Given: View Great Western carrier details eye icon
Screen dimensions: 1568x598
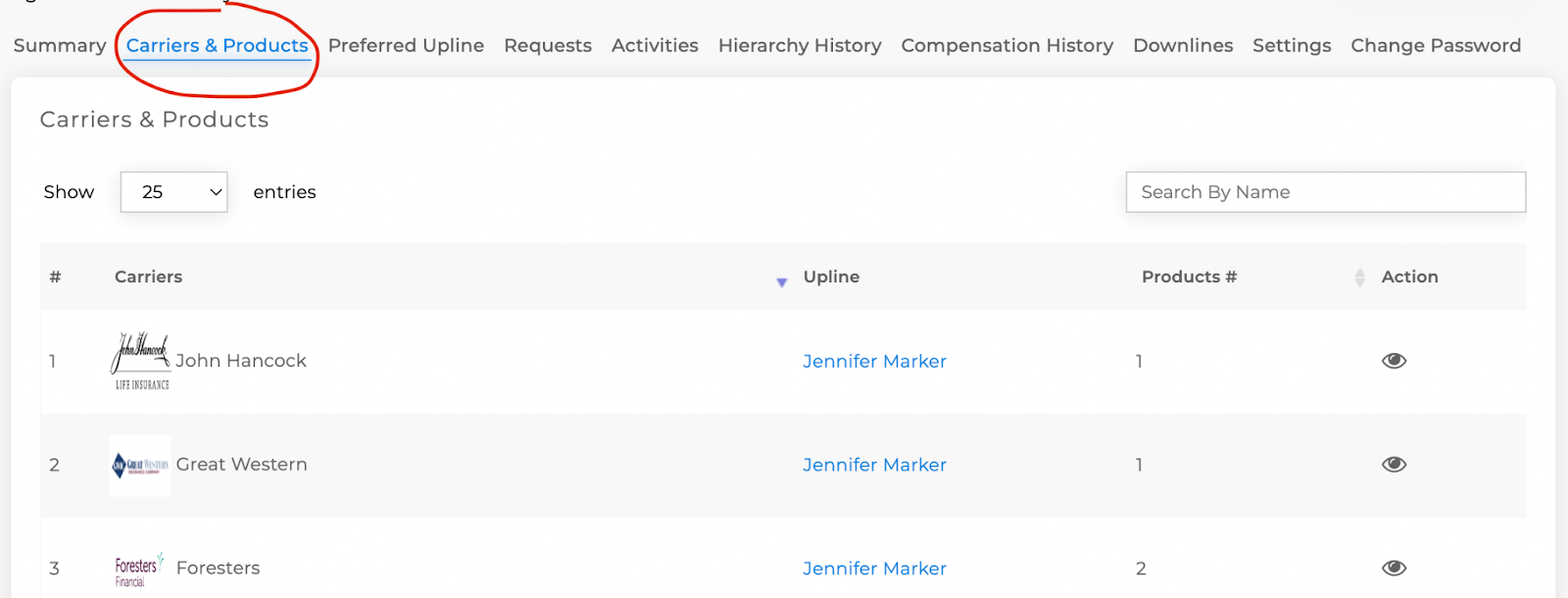Looking at the screenshot, I should click(1394, 465).
